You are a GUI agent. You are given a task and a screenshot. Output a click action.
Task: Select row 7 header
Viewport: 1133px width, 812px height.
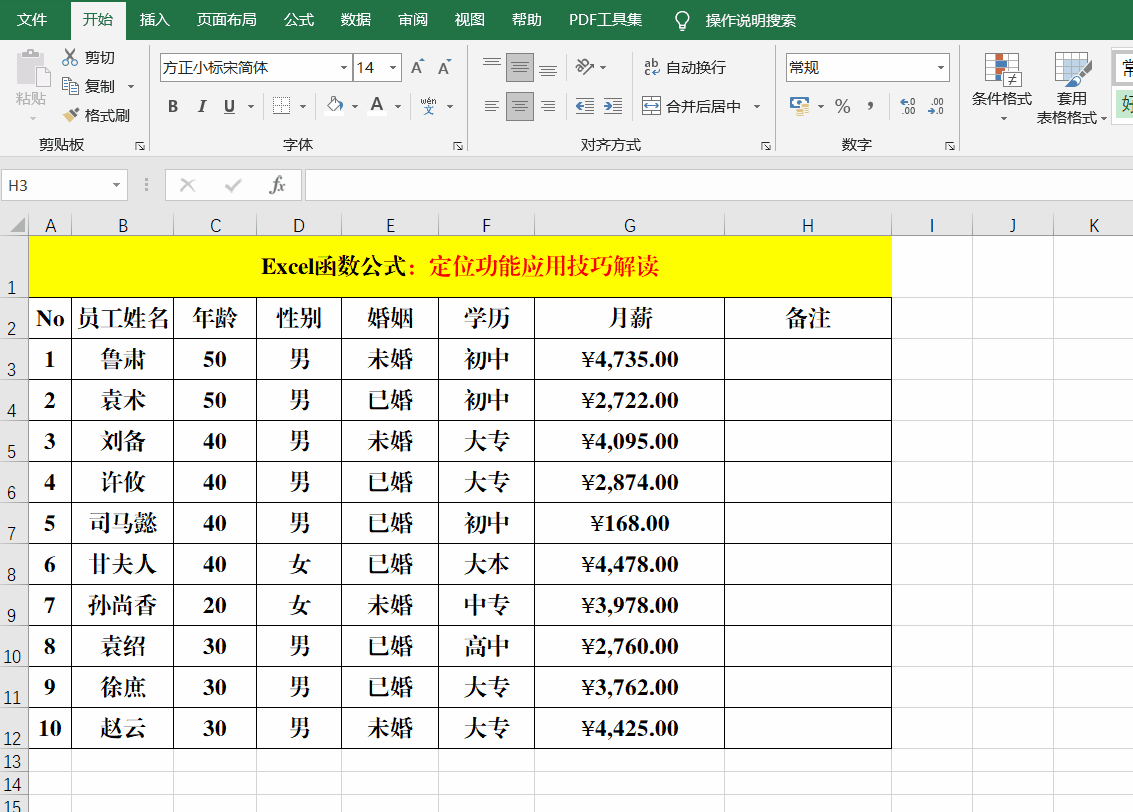(12, 524)
